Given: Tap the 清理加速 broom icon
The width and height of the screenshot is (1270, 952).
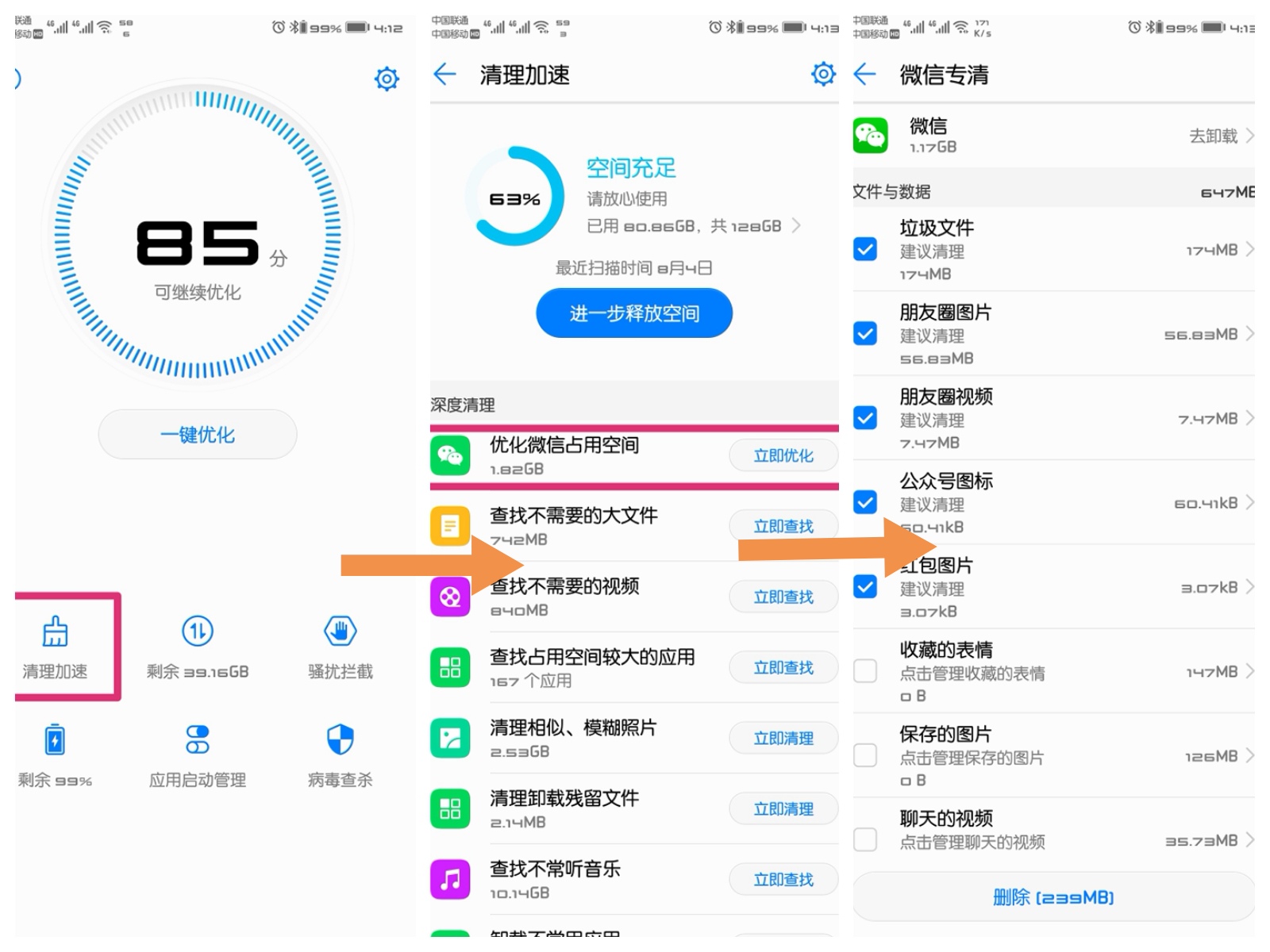Looking at the screenshot, I should [x=55, y=631].
